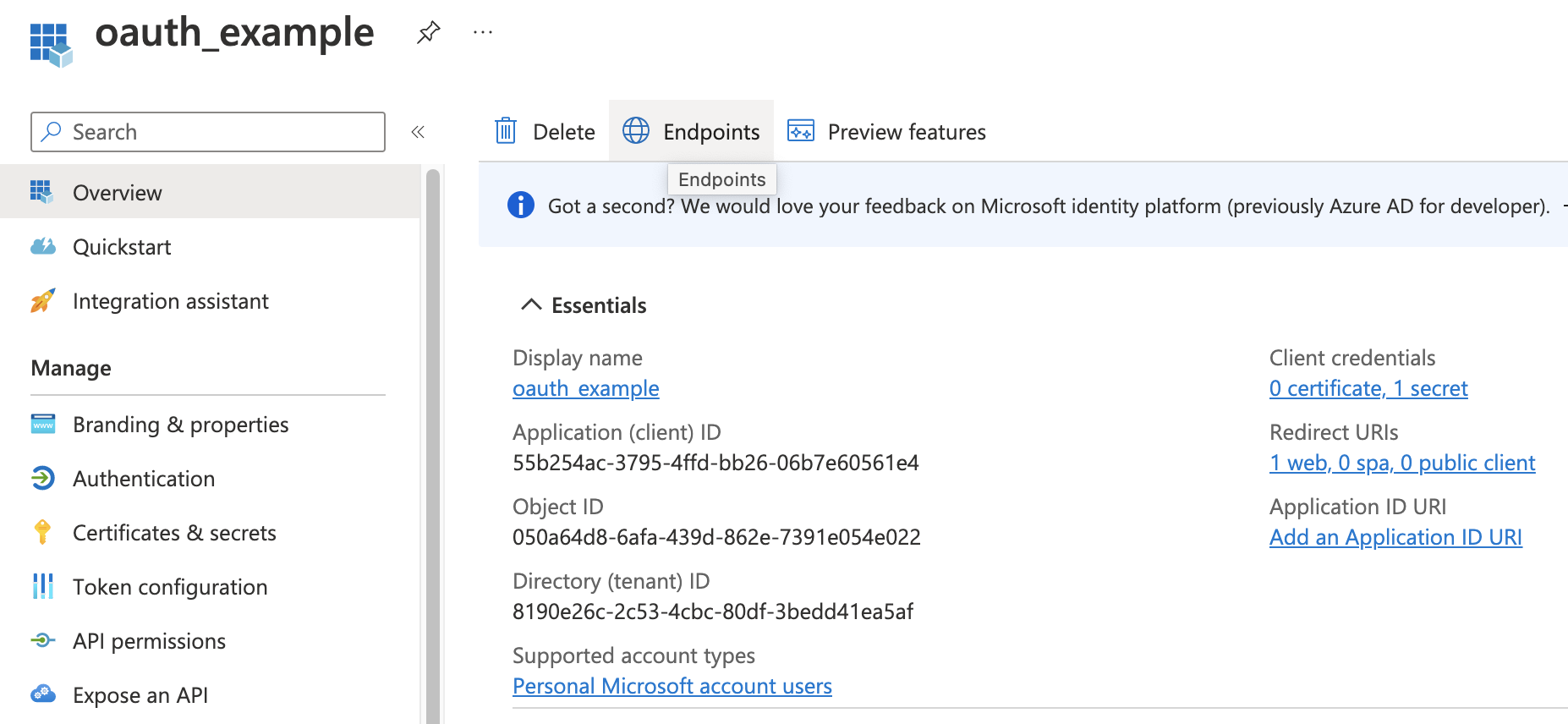Click the blue info icon in banner
Image resolution: width=1568 pixels, height=724 pixels.
(520, 205)
